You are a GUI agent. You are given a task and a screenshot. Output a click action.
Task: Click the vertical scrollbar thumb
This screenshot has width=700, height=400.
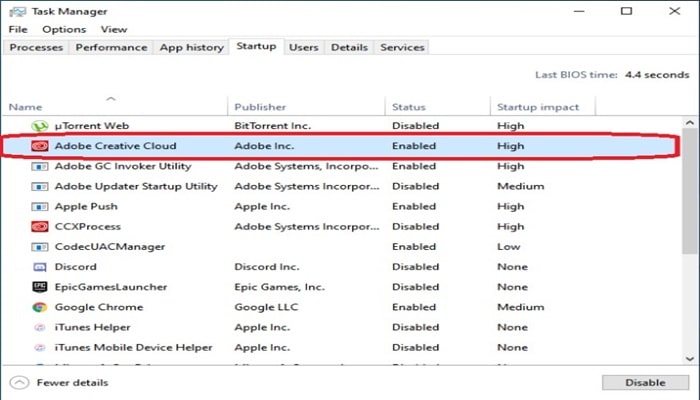pyautogui.click(x=690, y=192)
